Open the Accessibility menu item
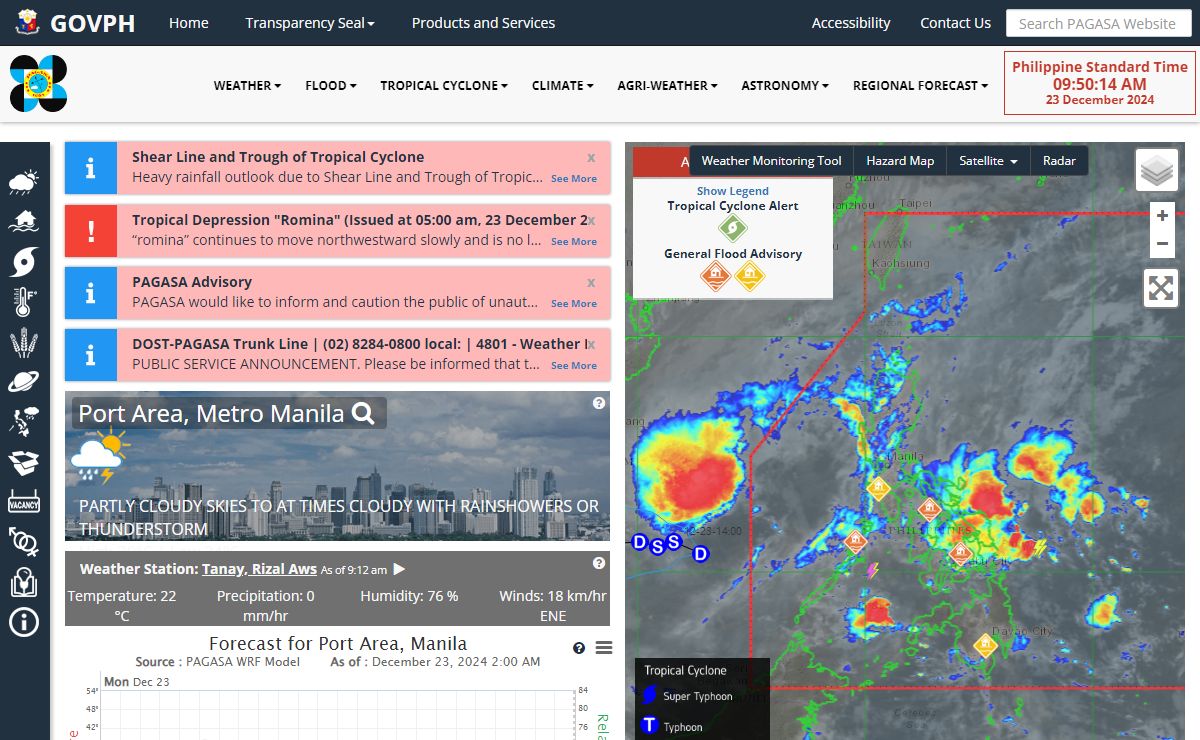 click(x=851, y=23)
